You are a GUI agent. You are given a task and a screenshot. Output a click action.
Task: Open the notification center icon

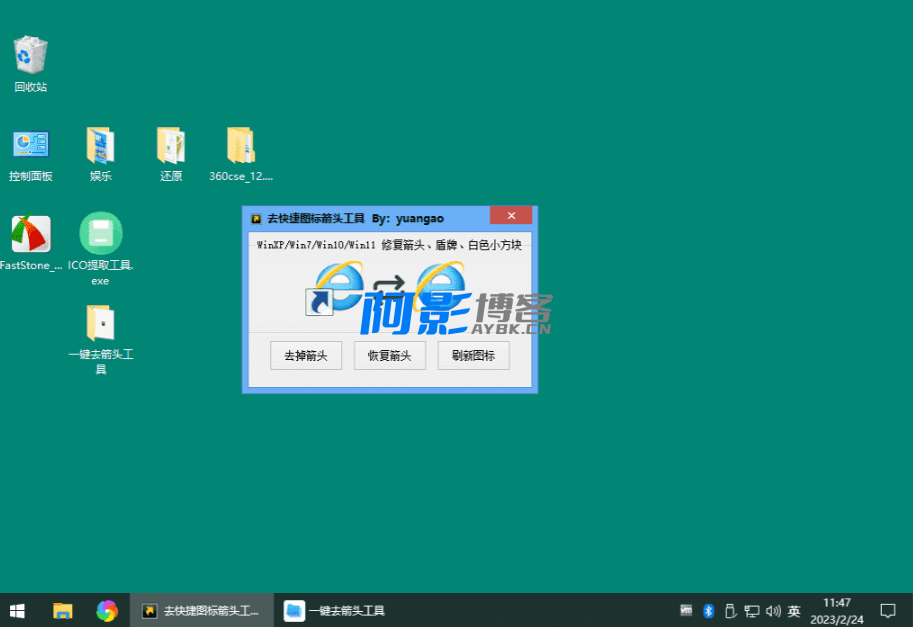(887, 610)
